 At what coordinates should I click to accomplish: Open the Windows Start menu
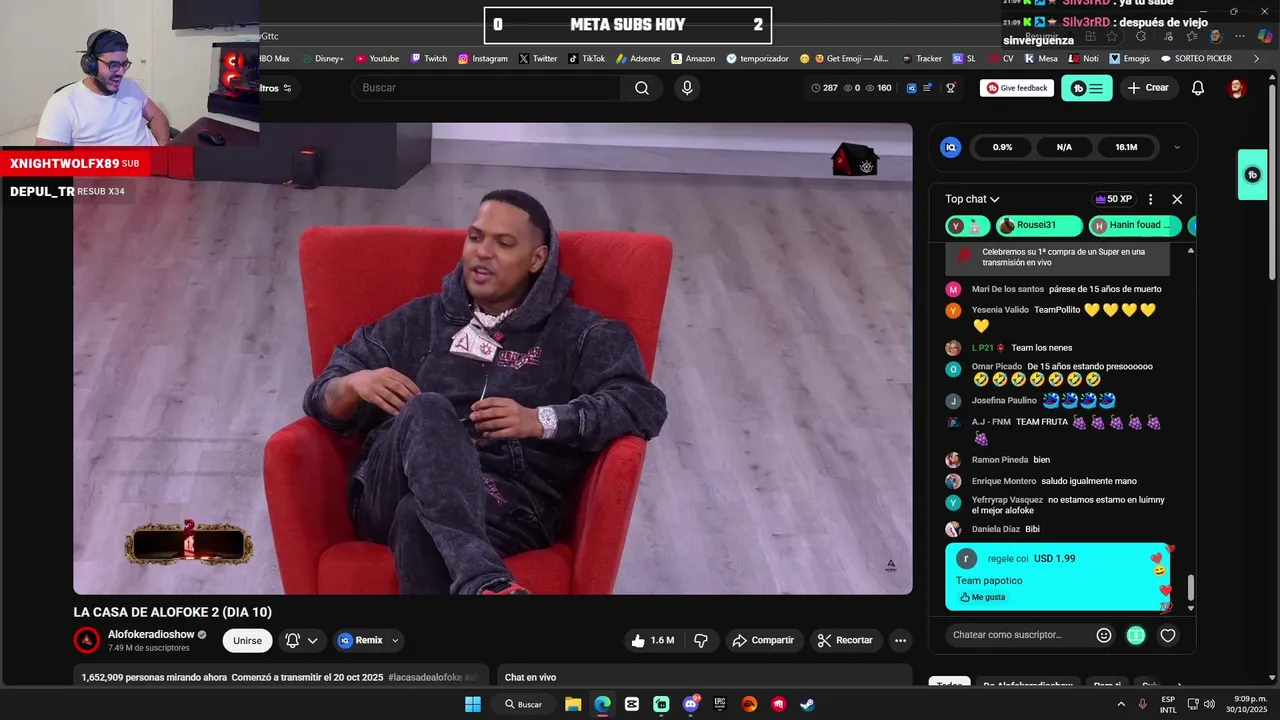[473, 704]
